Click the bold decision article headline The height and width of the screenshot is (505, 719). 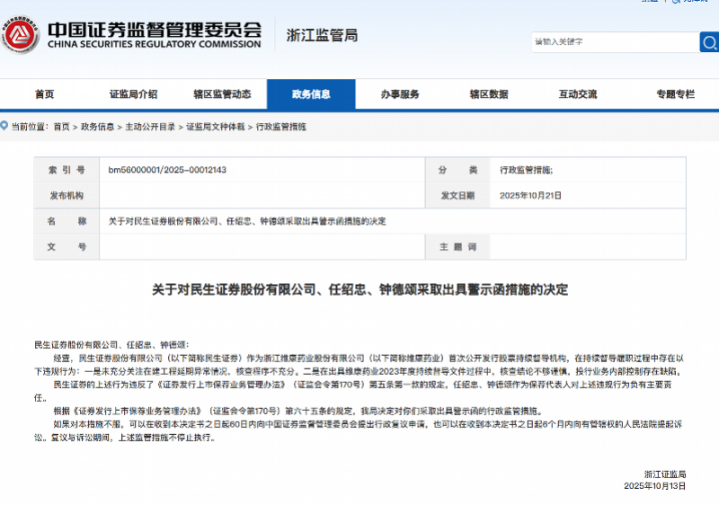coord(359,290)
